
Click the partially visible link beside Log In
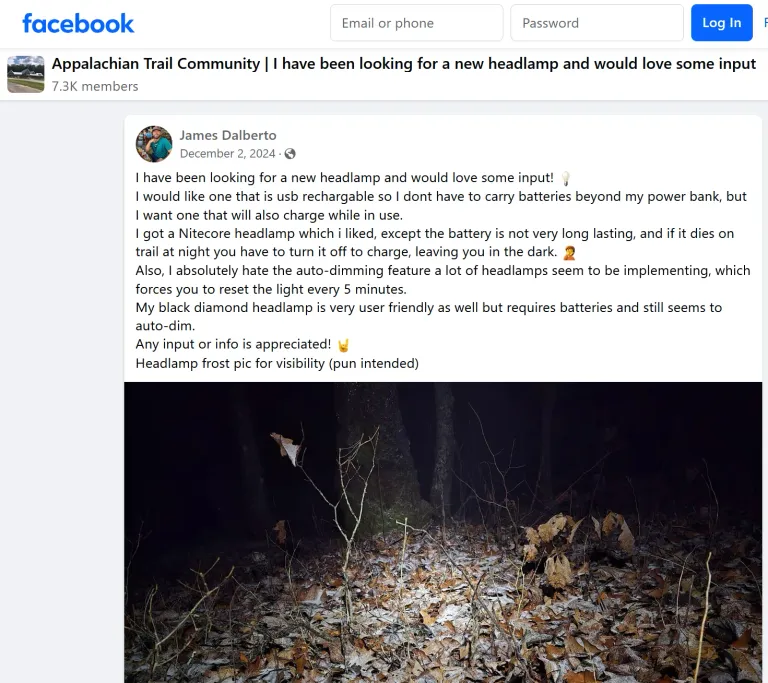pyautogui.click(x=764, y=23)
